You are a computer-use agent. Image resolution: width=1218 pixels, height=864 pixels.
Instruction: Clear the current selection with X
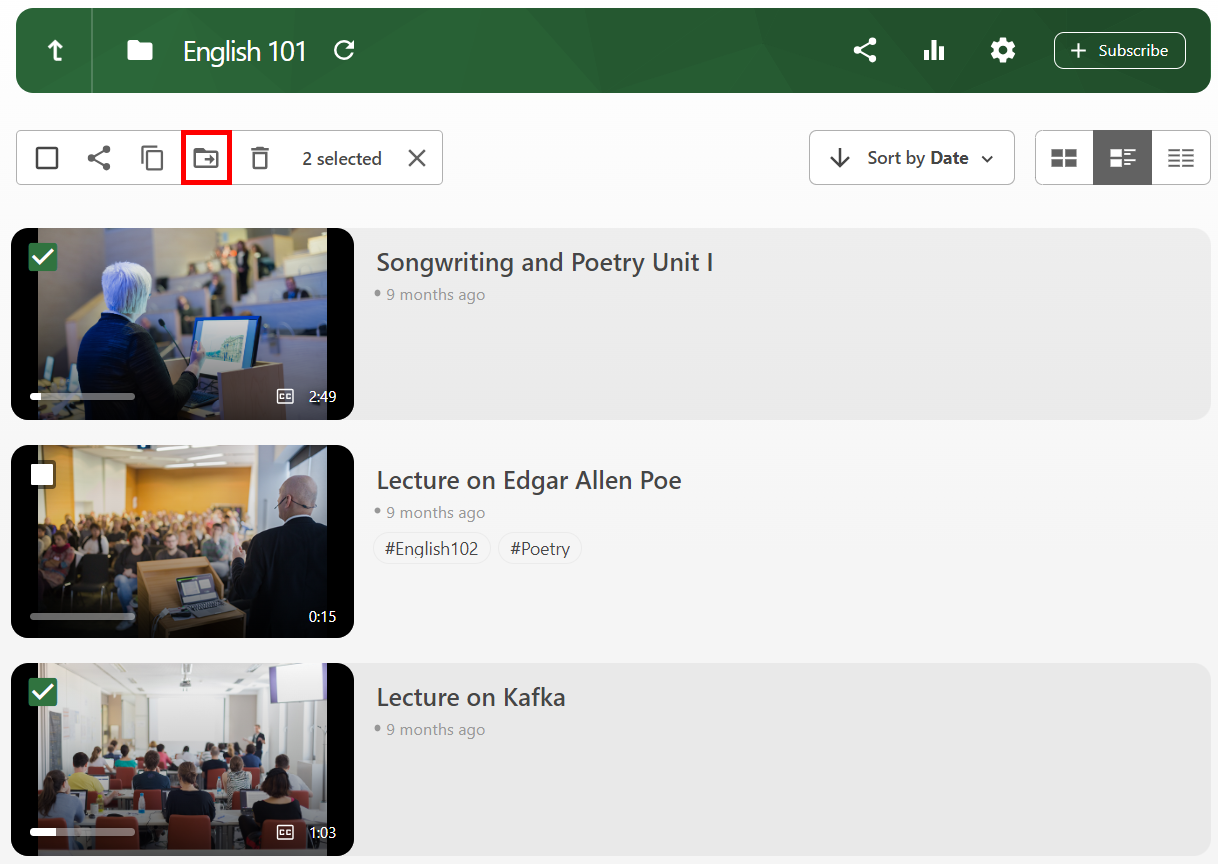pyautogui.click(x=417, y=158)
